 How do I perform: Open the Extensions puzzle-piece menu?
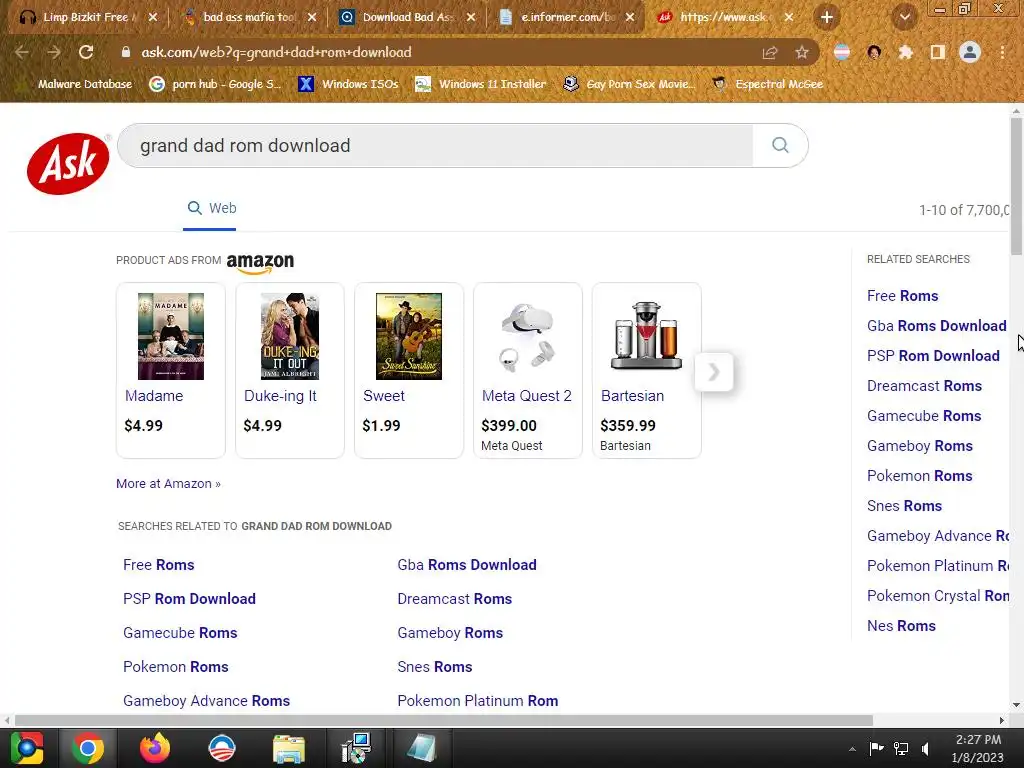click(x=905, y=52)
